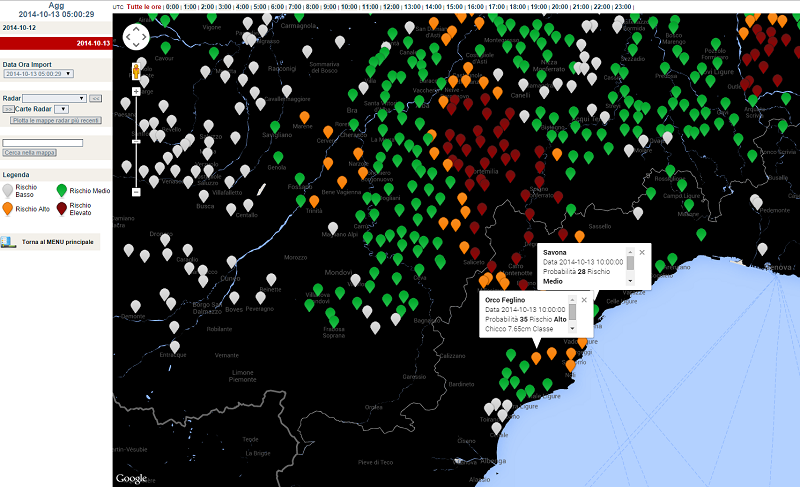
Task: Click the gray marker above Beinette
Action: click(271, 279)
